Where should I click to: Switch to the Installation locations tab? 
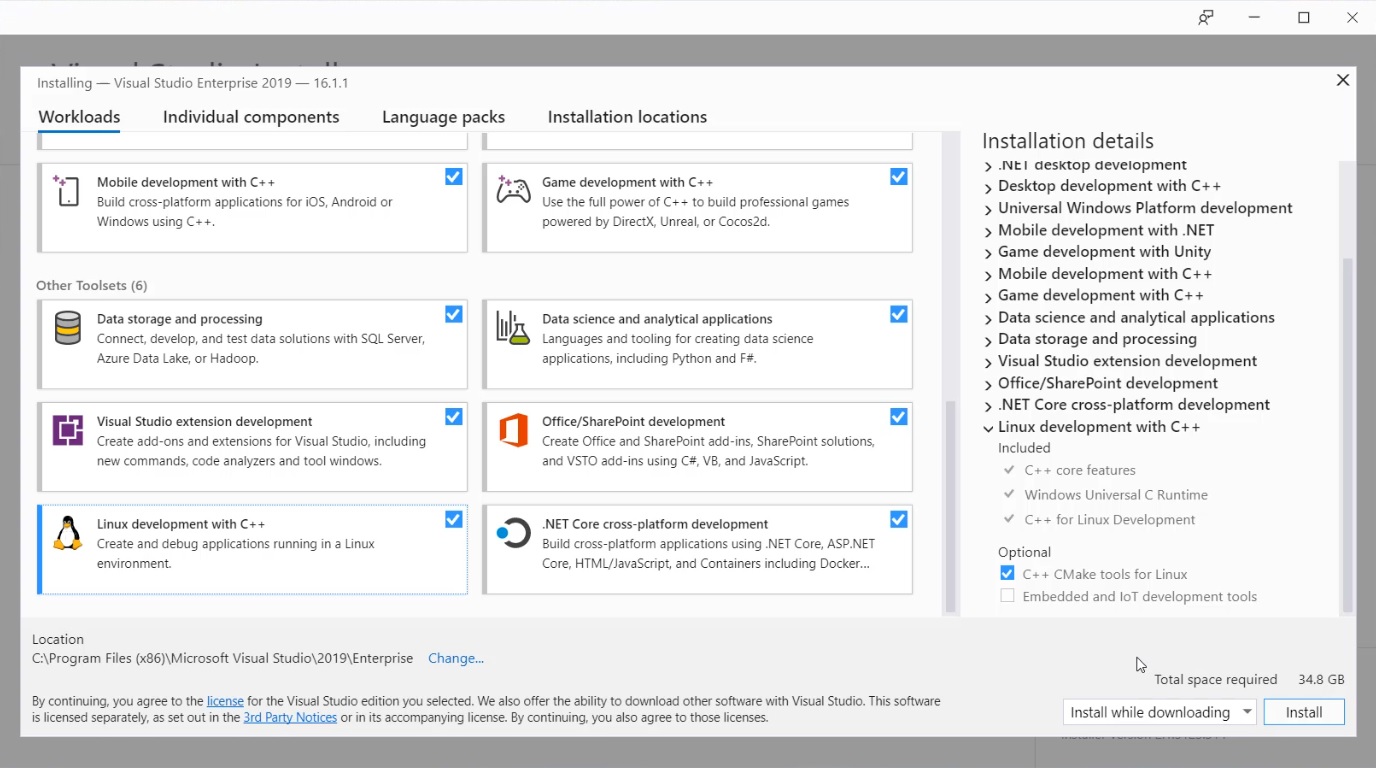pyautogui.click(x=627, y=117)
